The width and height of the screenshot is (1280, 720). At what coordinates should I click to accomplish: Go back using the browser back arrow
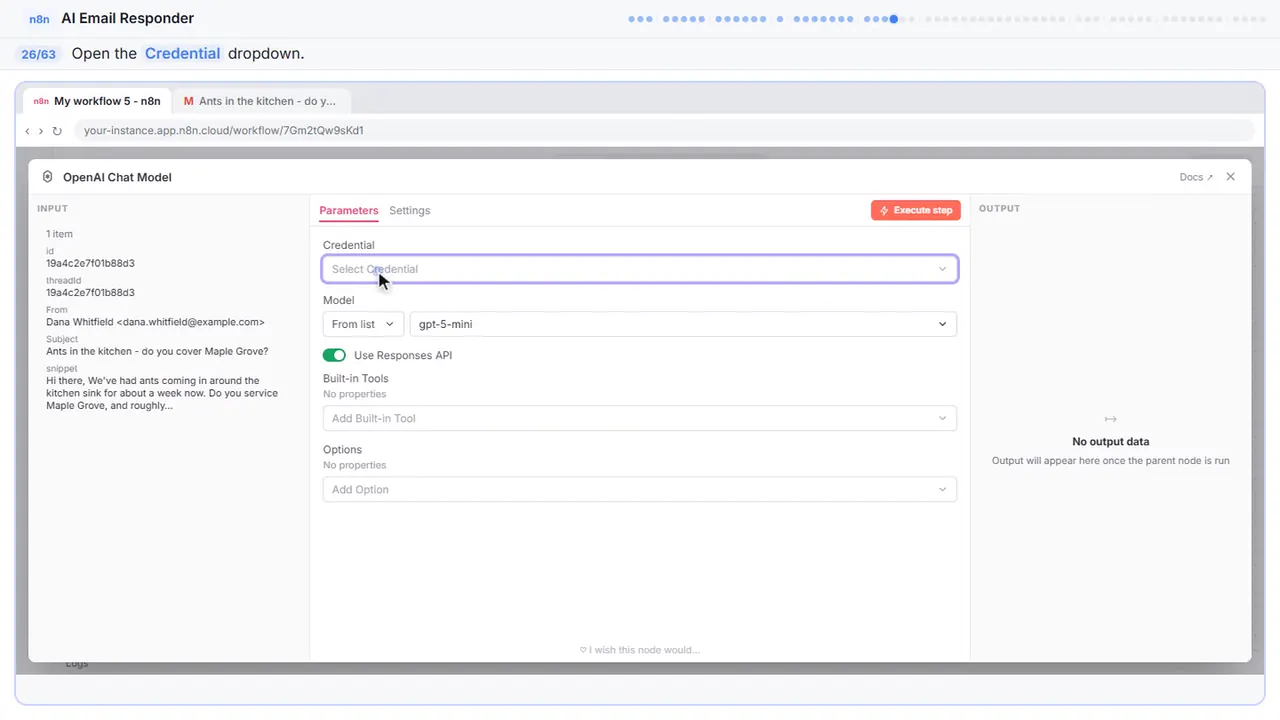pyautogui.click(x=27, y=131)
